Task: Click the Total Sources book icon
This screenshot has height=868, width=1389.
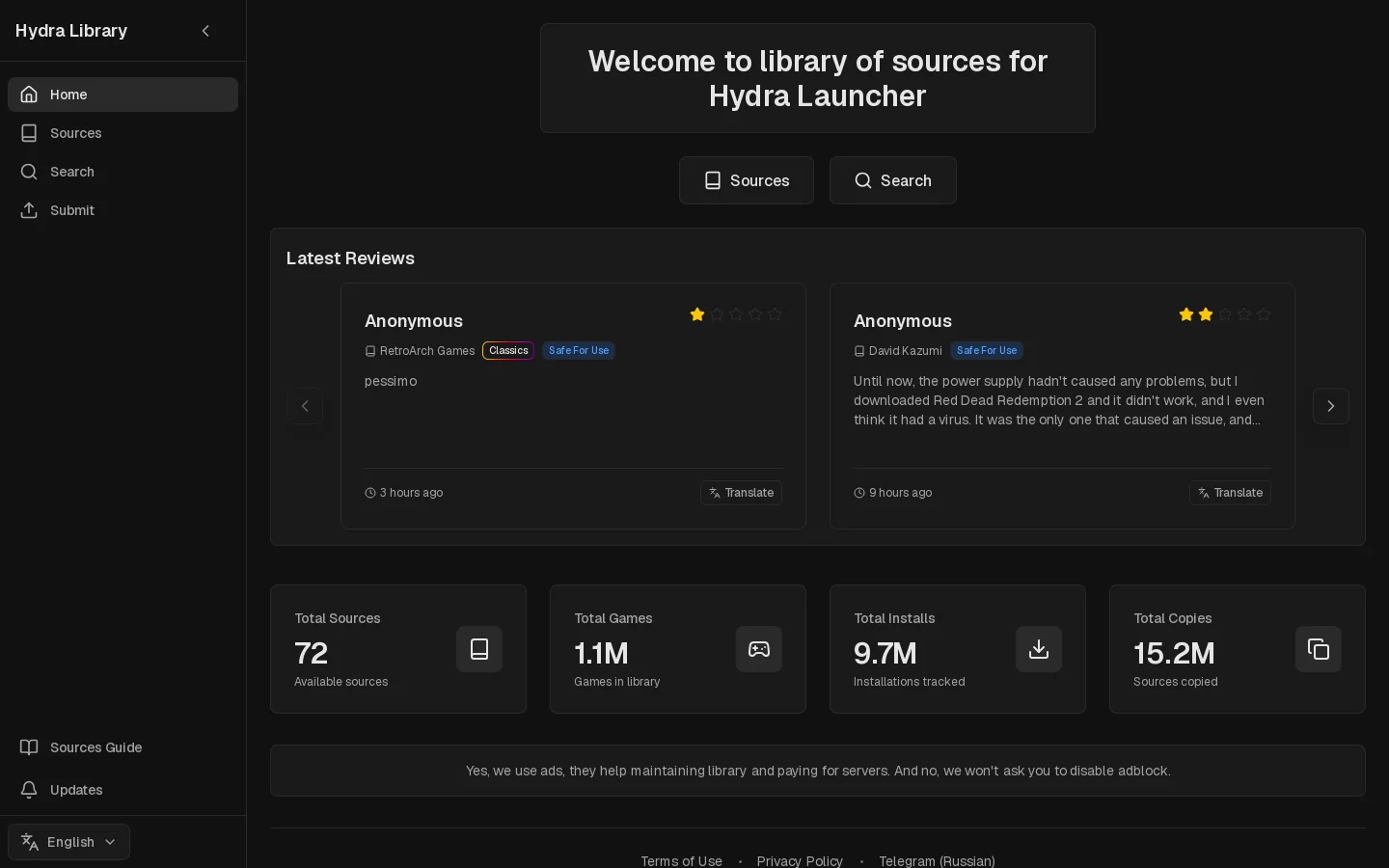Action: [x=479, y=649]
